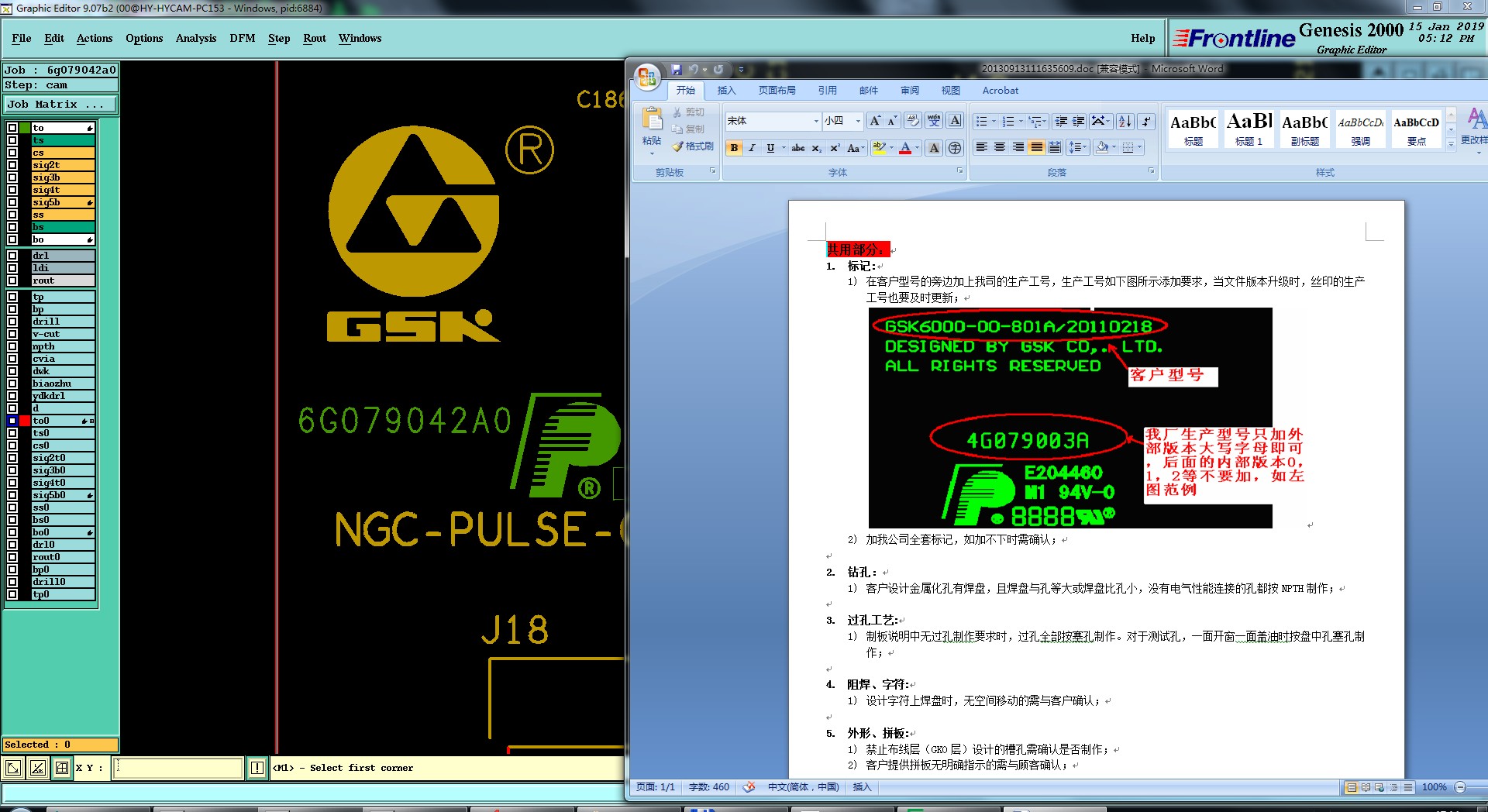
Task: Open the DFM menu in Genesis
Action: click(x=243, y=38)
